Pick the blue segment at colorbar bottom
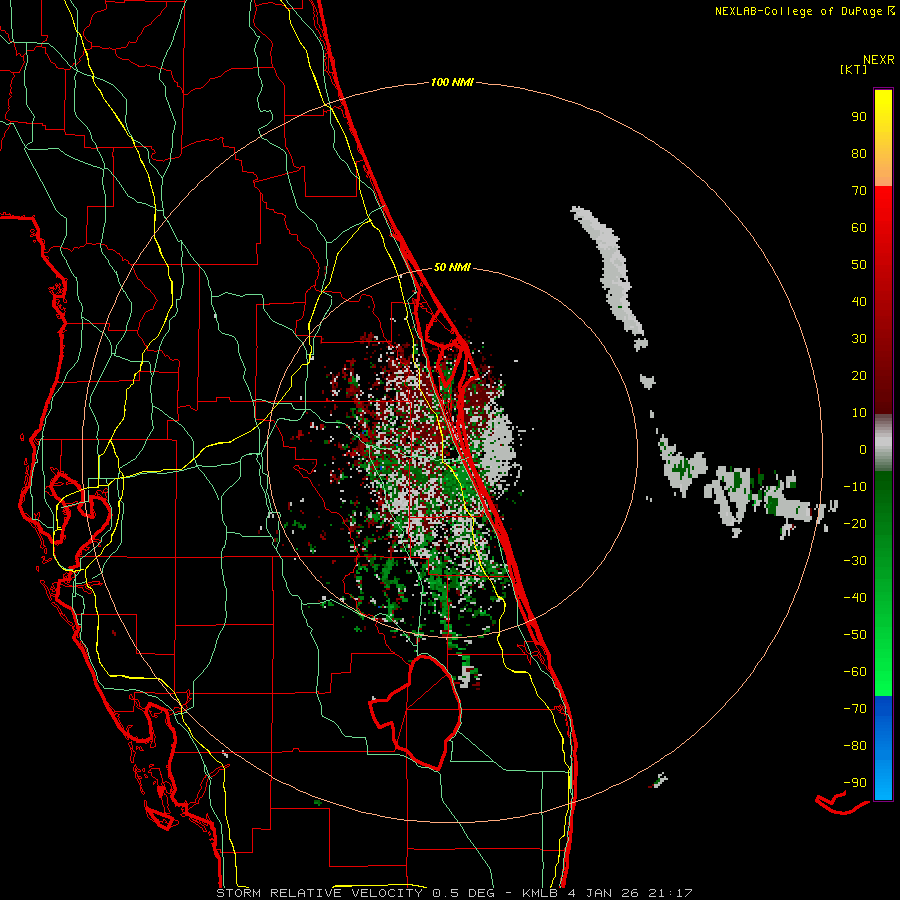Viewport: 900px width, 900px height. (883, 748)
